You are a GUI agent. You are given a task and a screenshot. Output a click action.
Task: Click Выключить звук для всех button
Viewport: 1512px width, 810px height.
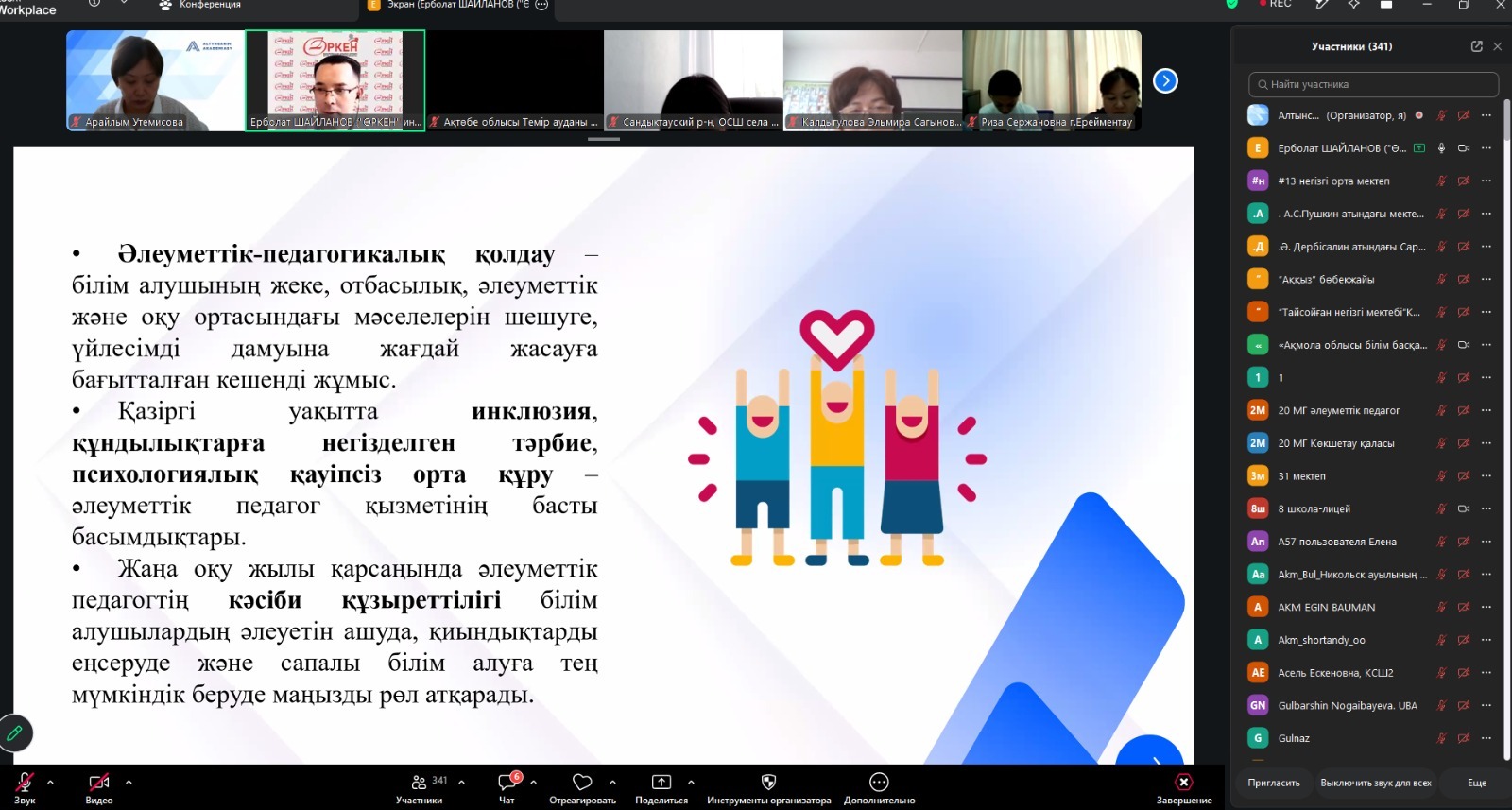[x=1375, y=783]
